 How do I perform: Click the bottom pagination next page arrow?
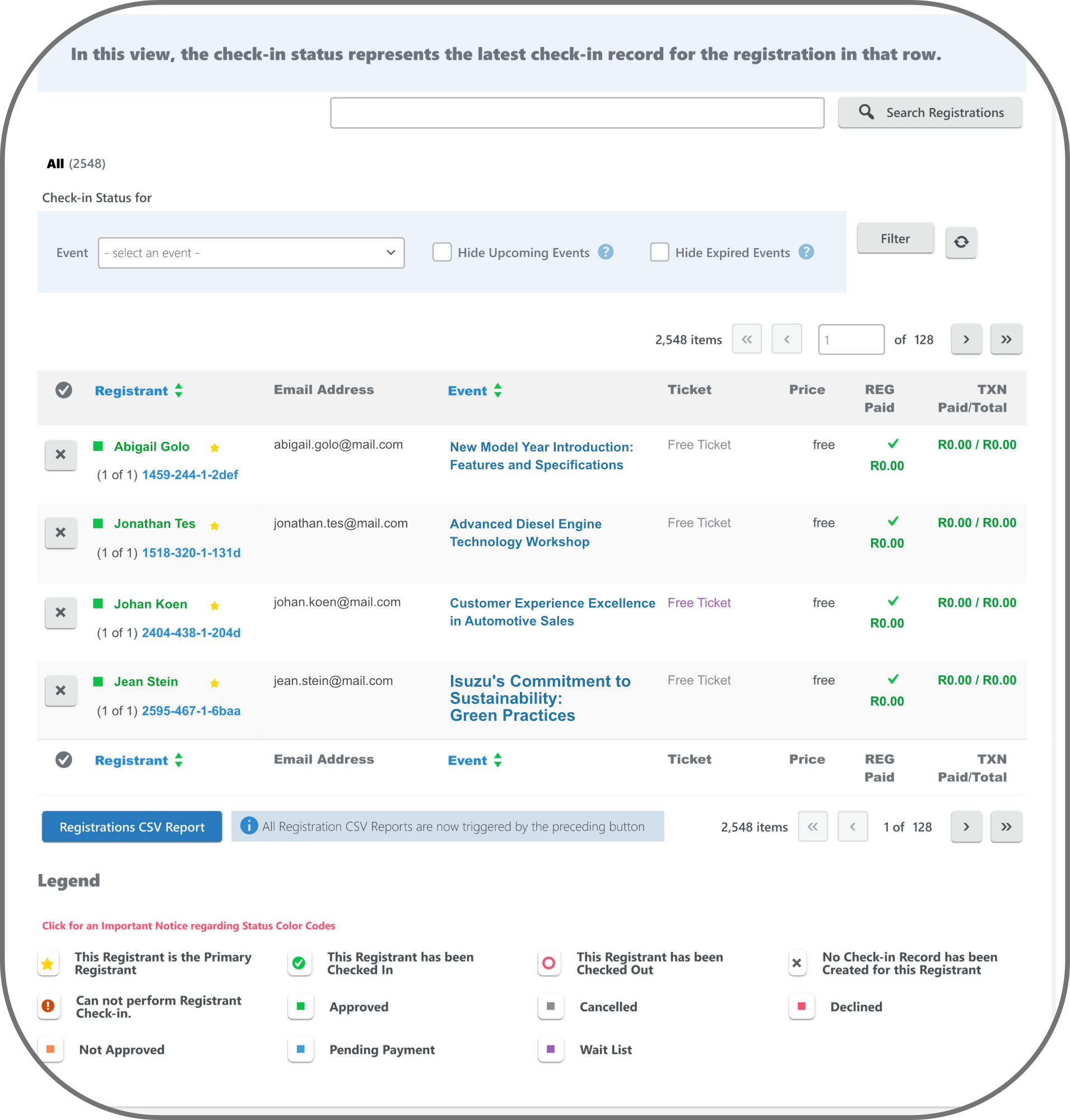click(x=966, y=827)
